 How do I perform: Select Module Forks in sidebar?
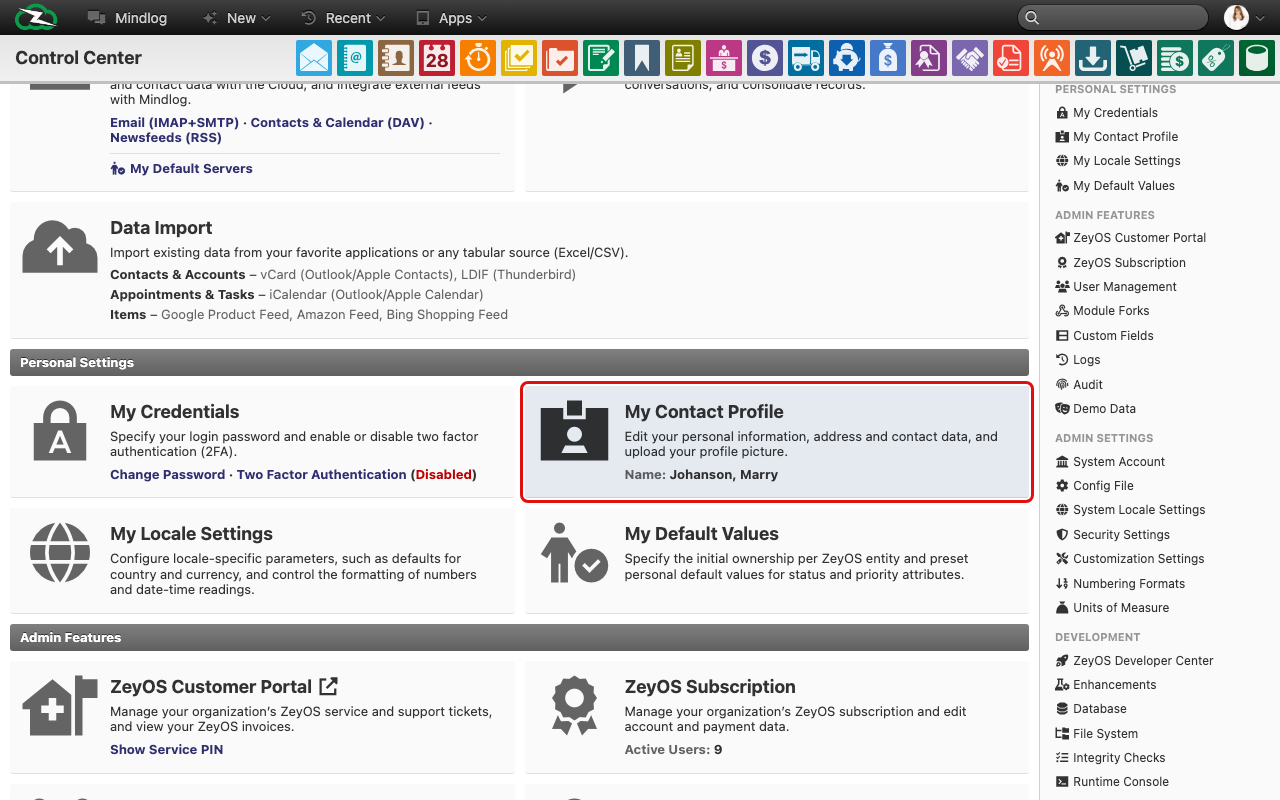point(1103,311)
